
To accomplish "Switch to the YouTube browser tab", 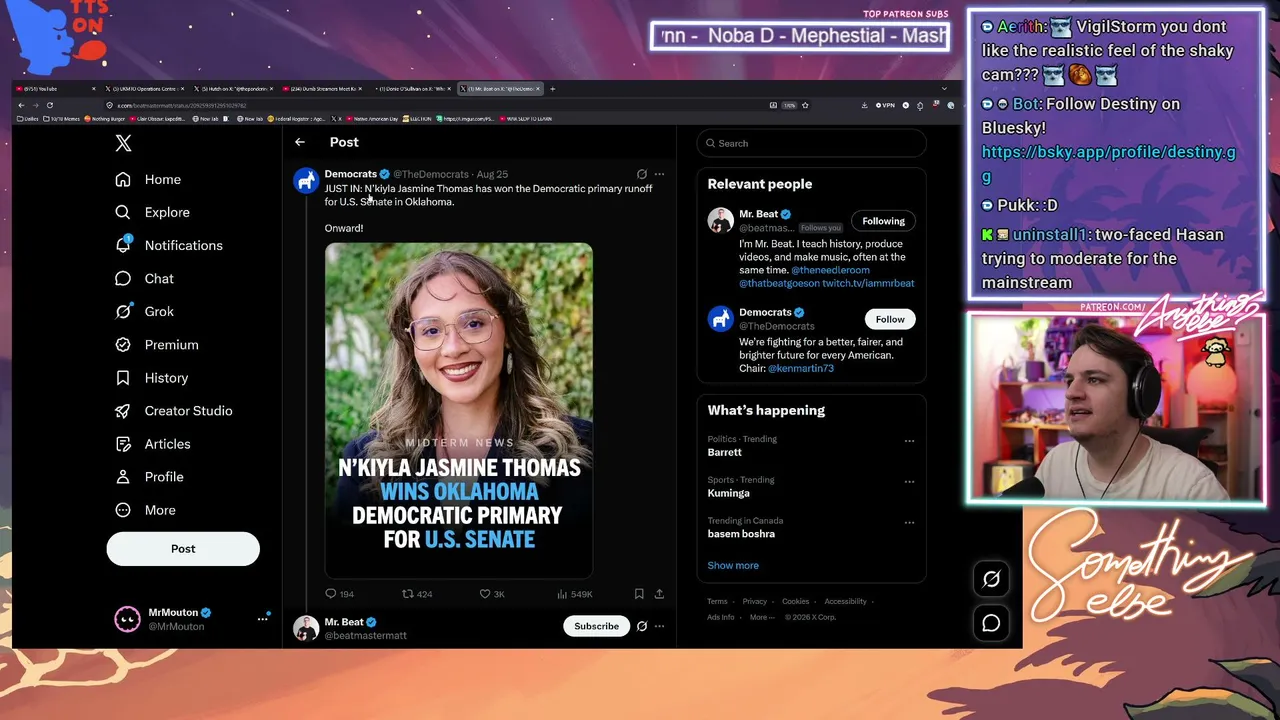I will click(55, 89).
